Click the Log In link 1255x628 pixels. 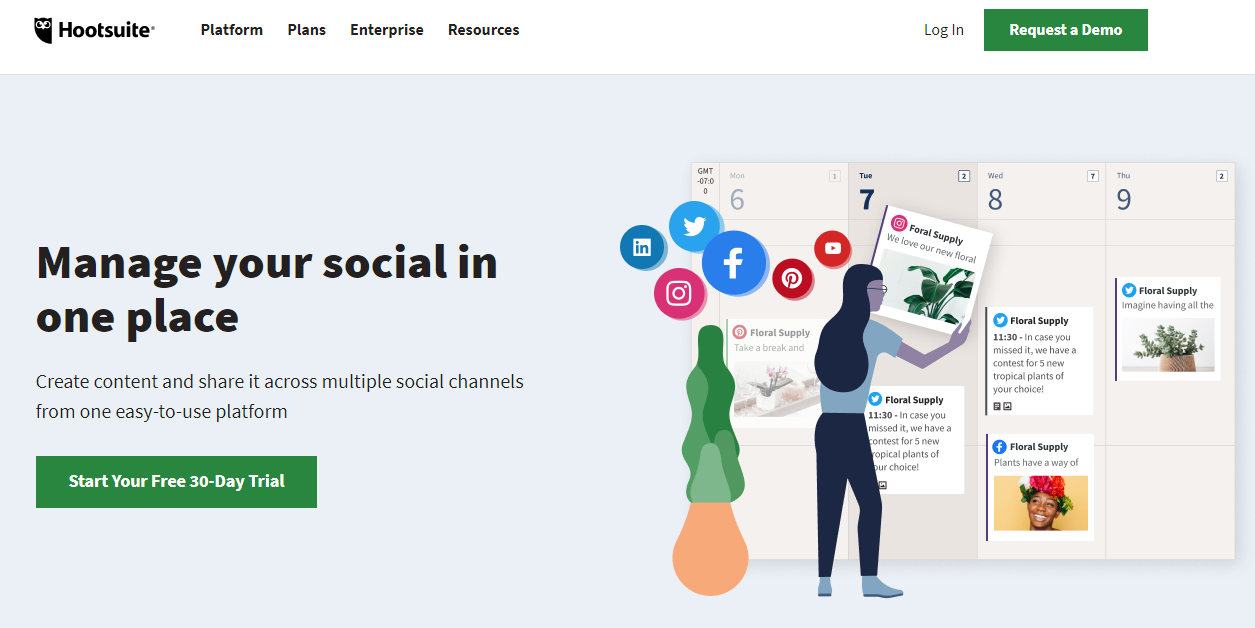point(944,30)
